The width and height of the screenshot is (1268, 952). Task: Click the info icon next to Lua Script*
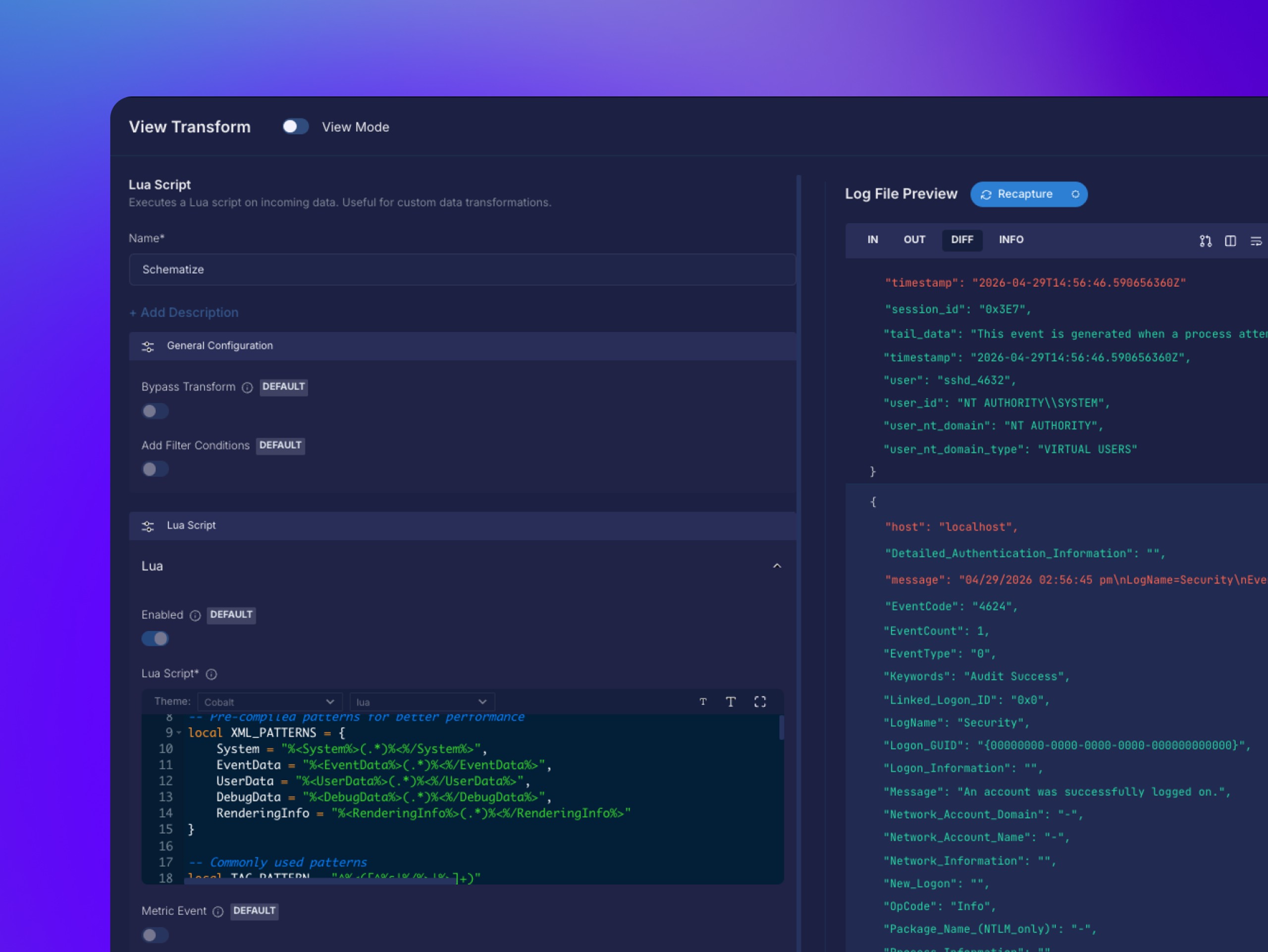coord(211,674)
